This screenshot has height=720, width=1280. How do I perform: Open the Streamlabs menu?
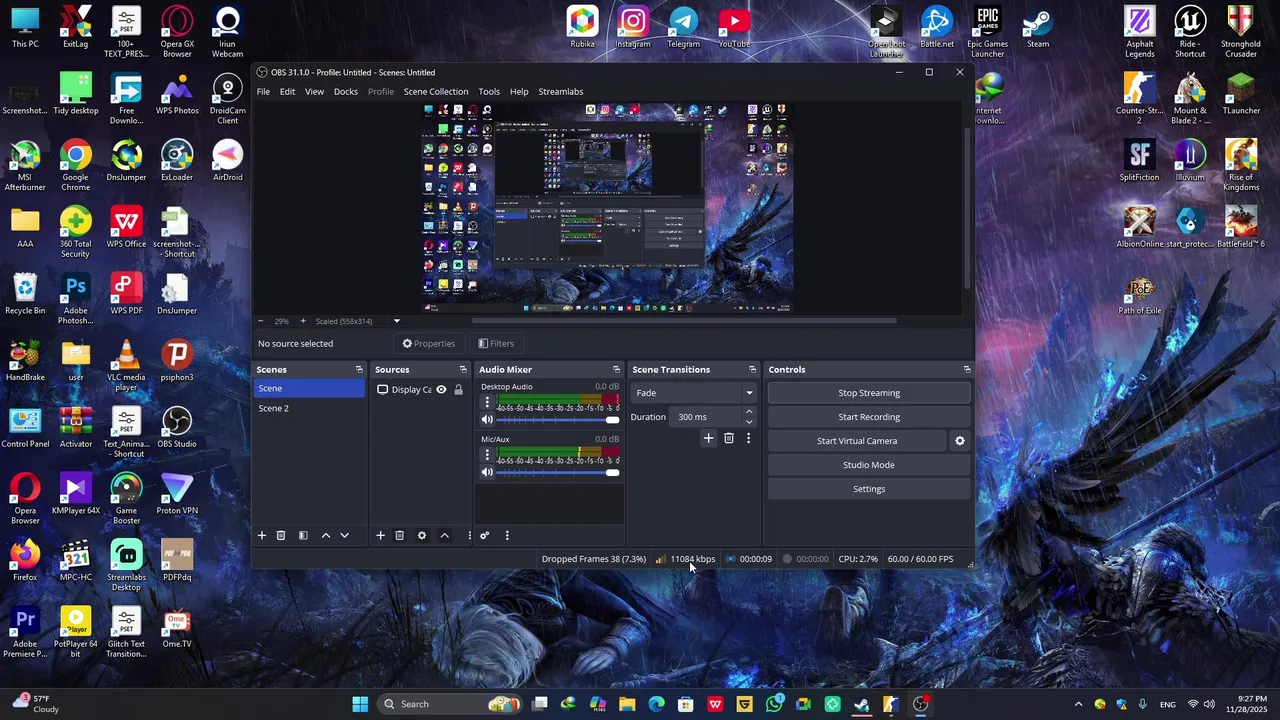[x=561, y=92]
